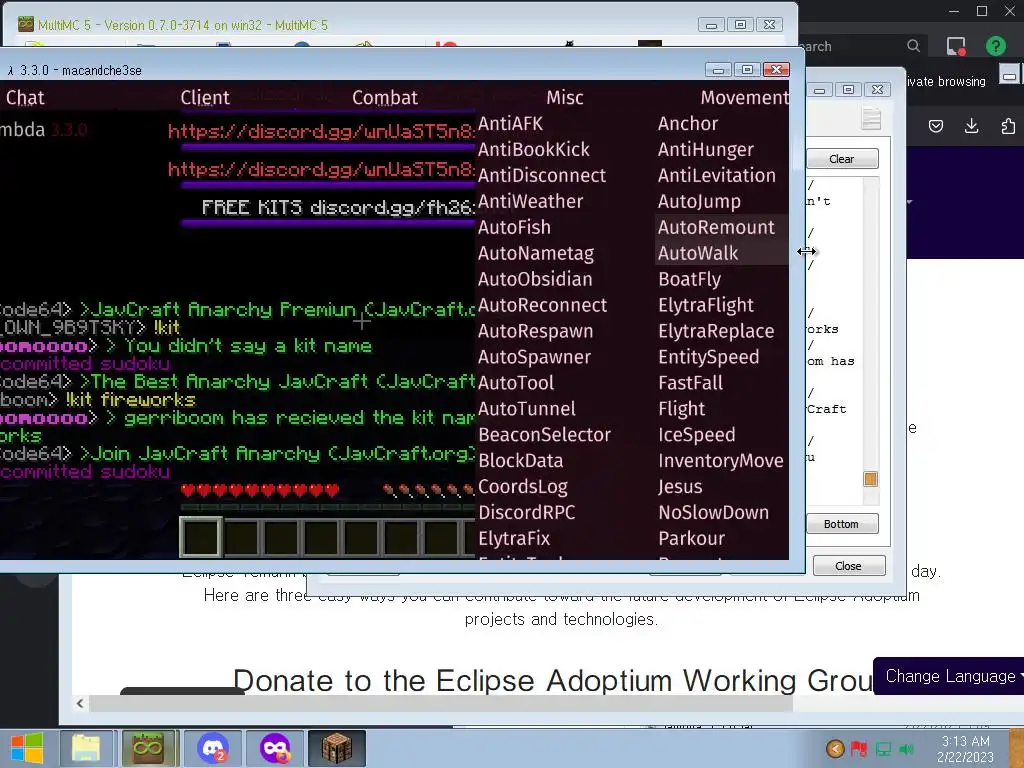Toggle ElytraReplace module
Viewport: 1024px width, 768px height.
point(716,330)
